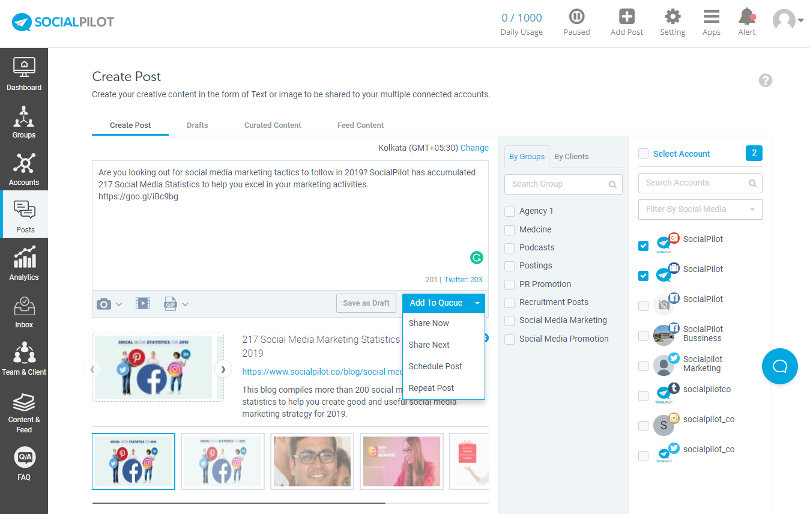The height and width of the screenshot is (514, 810).
Task: Select the man with glasses thumbnail
Action: point(312,461)
